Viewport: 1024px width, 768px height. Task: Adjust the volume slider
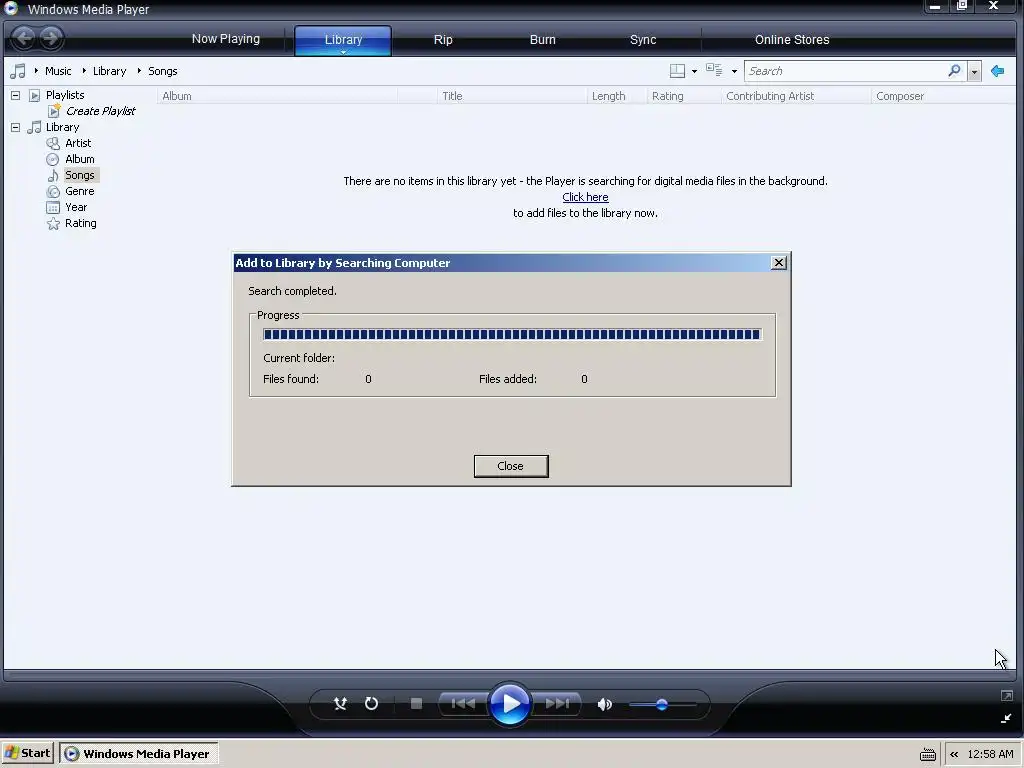(662, 705)
